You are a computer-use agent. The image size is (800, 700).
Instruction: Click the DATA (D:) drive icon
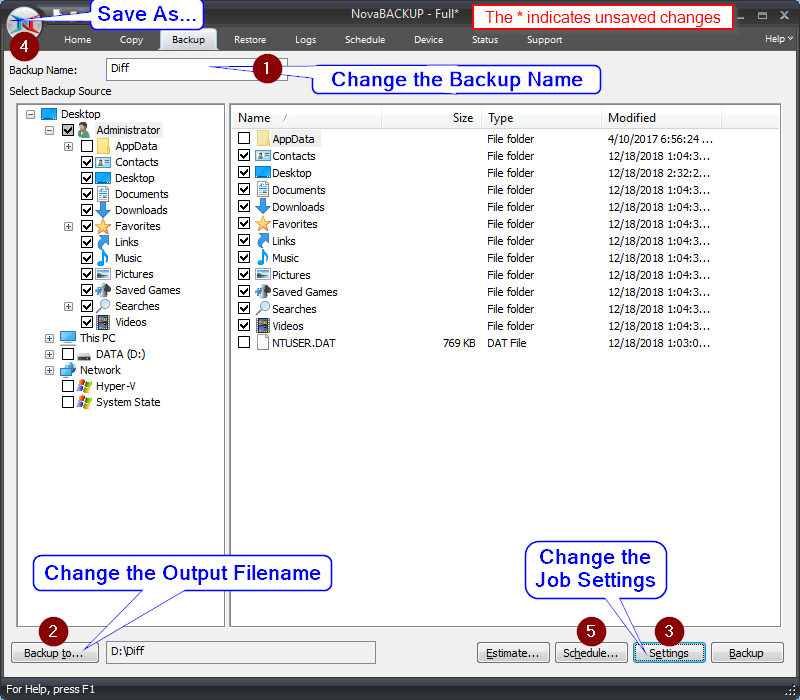click(84, 355)
